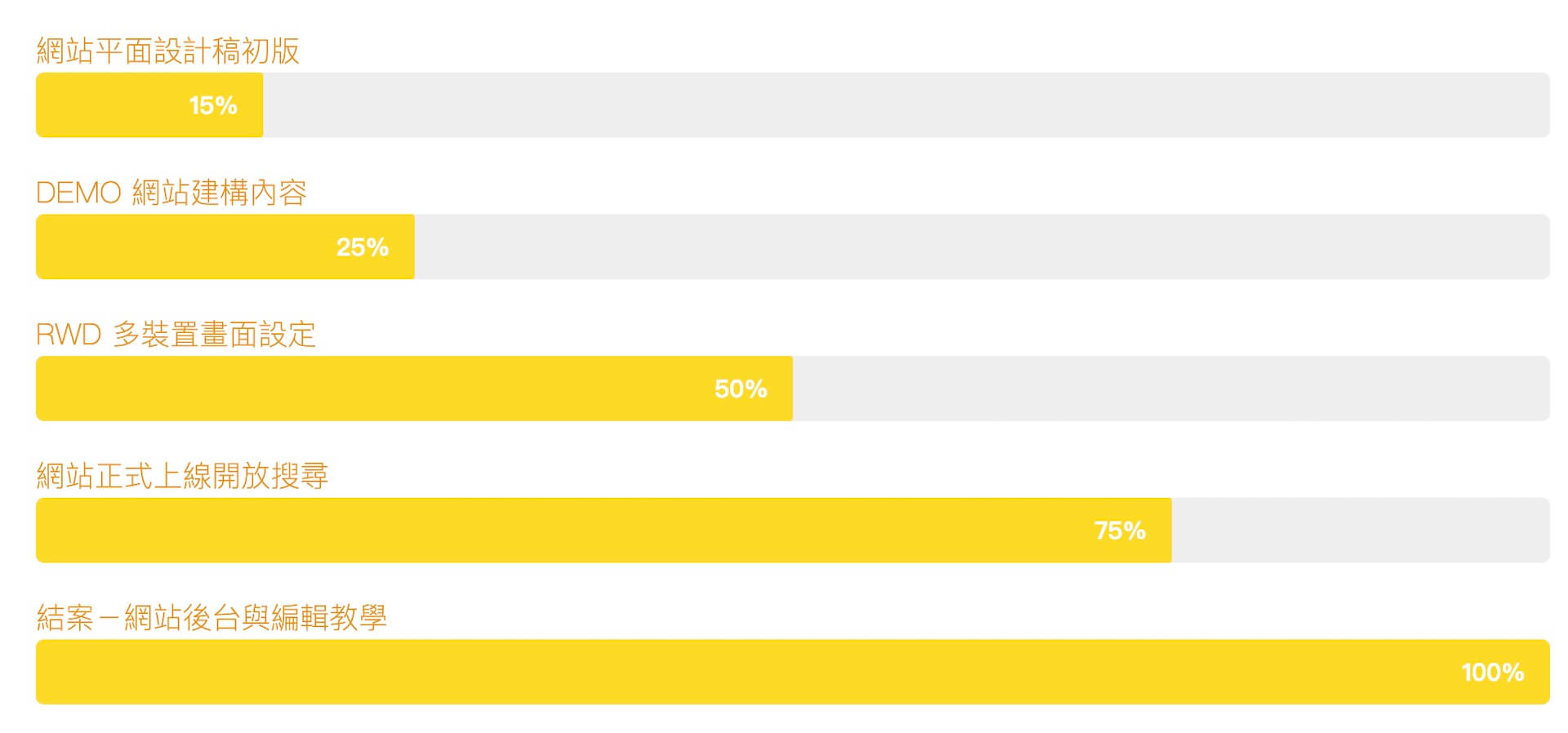Click the 75% progress bar fill

pos(604,530)
